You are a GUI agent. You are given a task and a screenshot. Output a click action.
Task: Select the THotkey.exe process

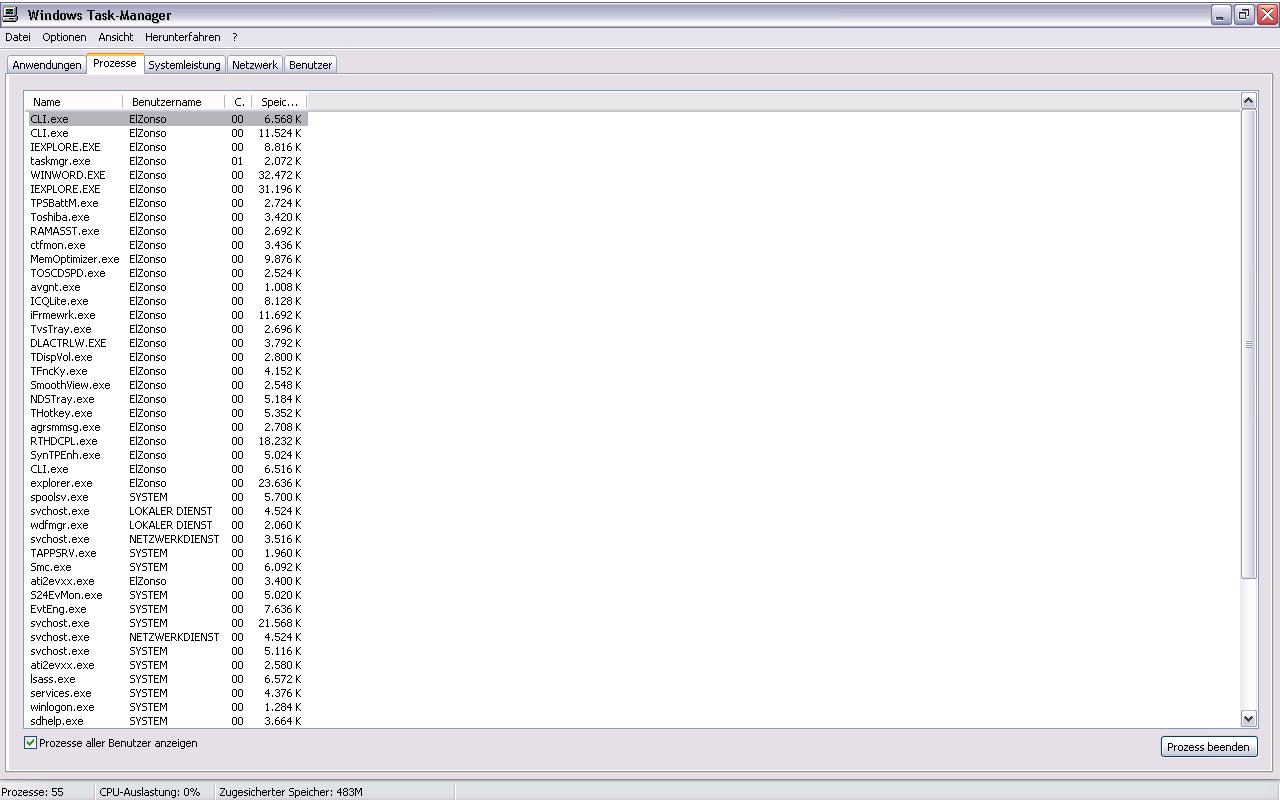coord(167,413)
